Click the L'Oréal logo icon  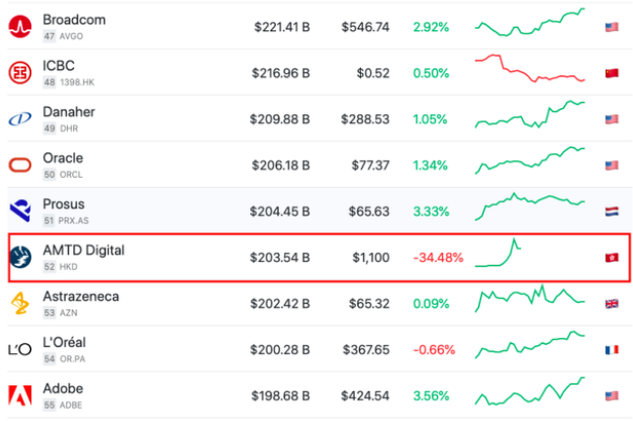pos(20,350)
